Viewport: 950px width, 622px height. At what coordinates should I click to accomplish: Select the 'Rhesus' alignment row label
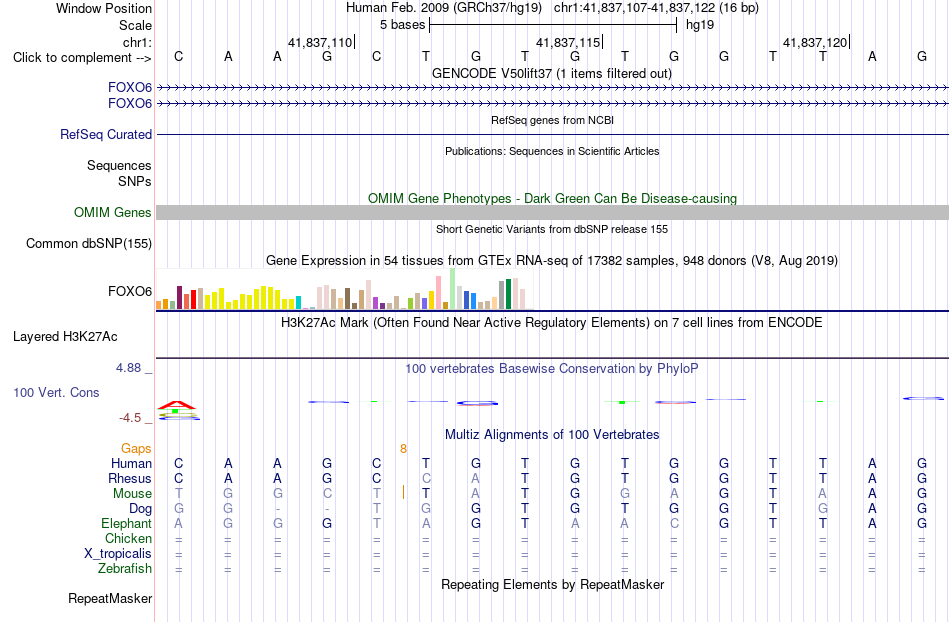point(130,478)
